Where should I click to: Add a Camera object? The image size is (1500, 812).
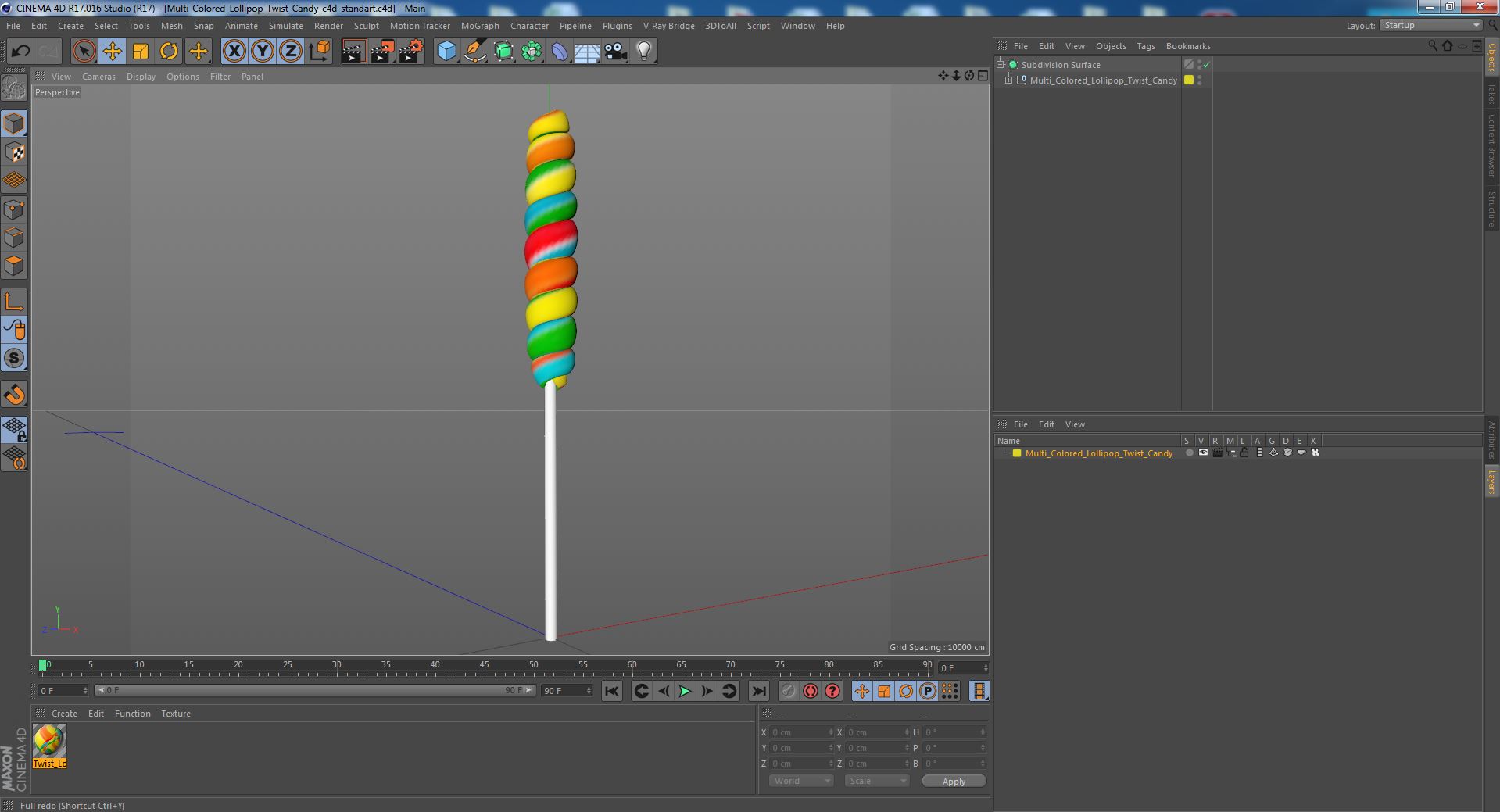coord(615,52)
